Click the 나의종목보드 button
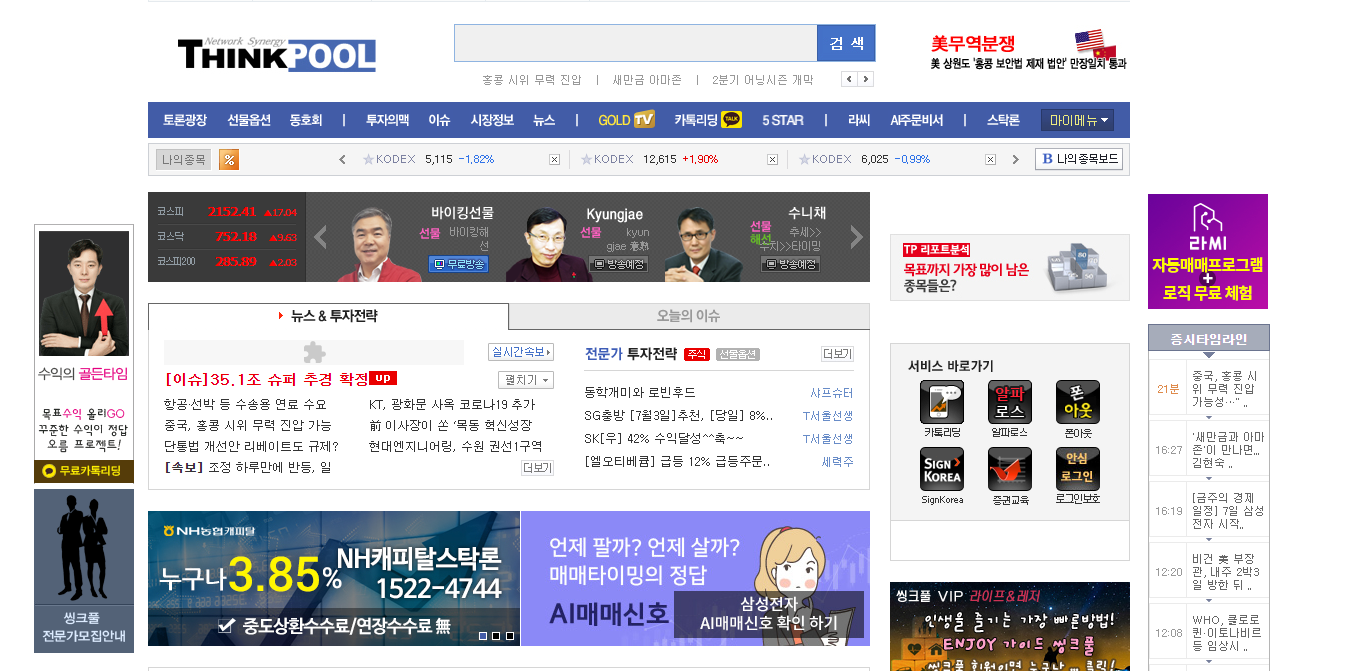 (x=1079, y=159)
